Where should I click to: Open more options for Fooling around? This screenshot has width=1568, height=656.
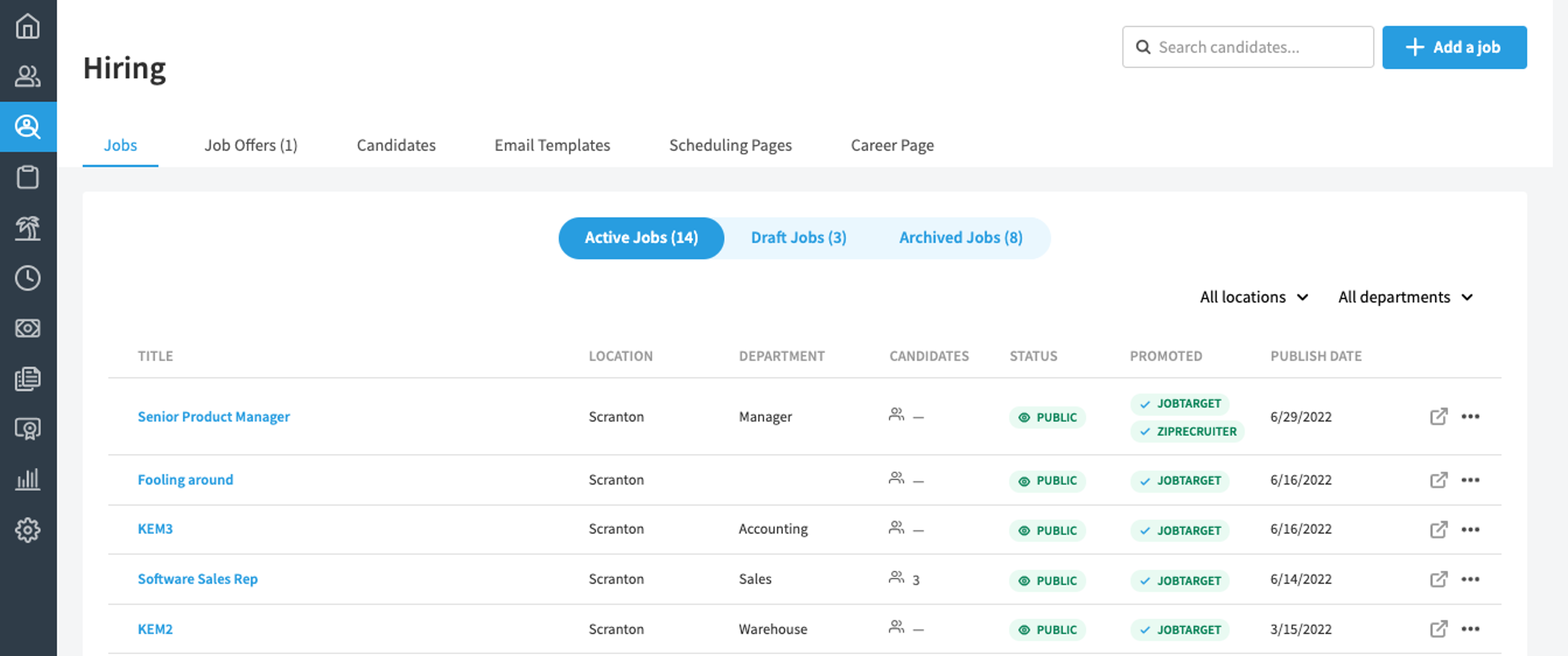[x=1470, y=480]
